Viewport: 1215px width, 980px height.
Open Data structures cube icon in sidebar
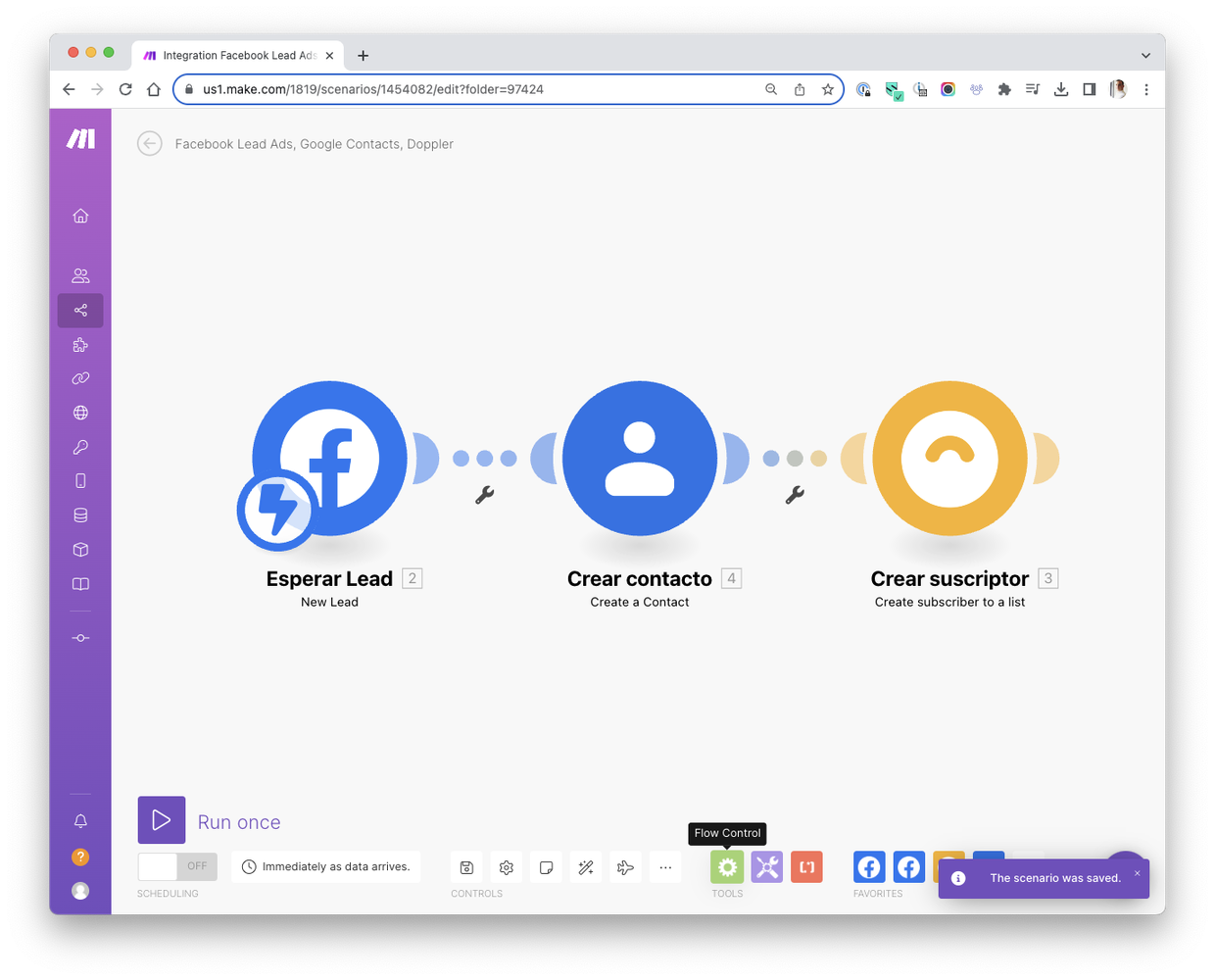pyautogui.click(x=80, y=550)
